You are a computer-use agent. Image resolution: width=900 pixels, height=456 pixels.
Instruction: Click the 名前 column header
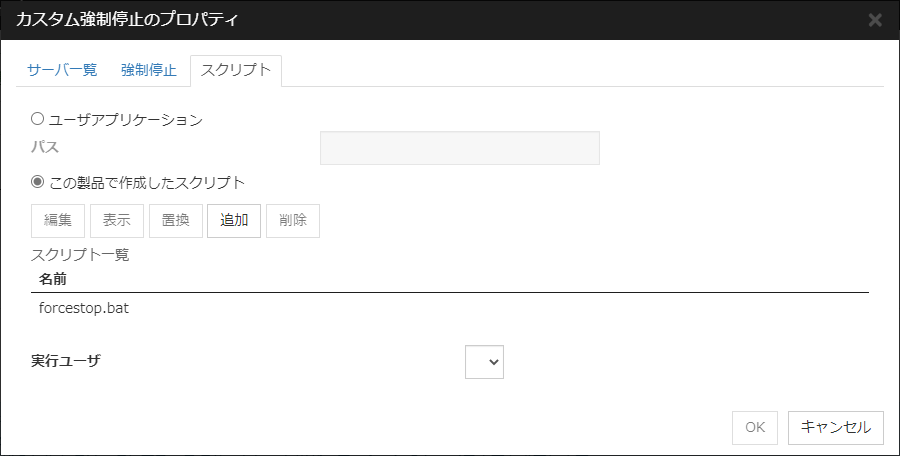pos(53,277)
